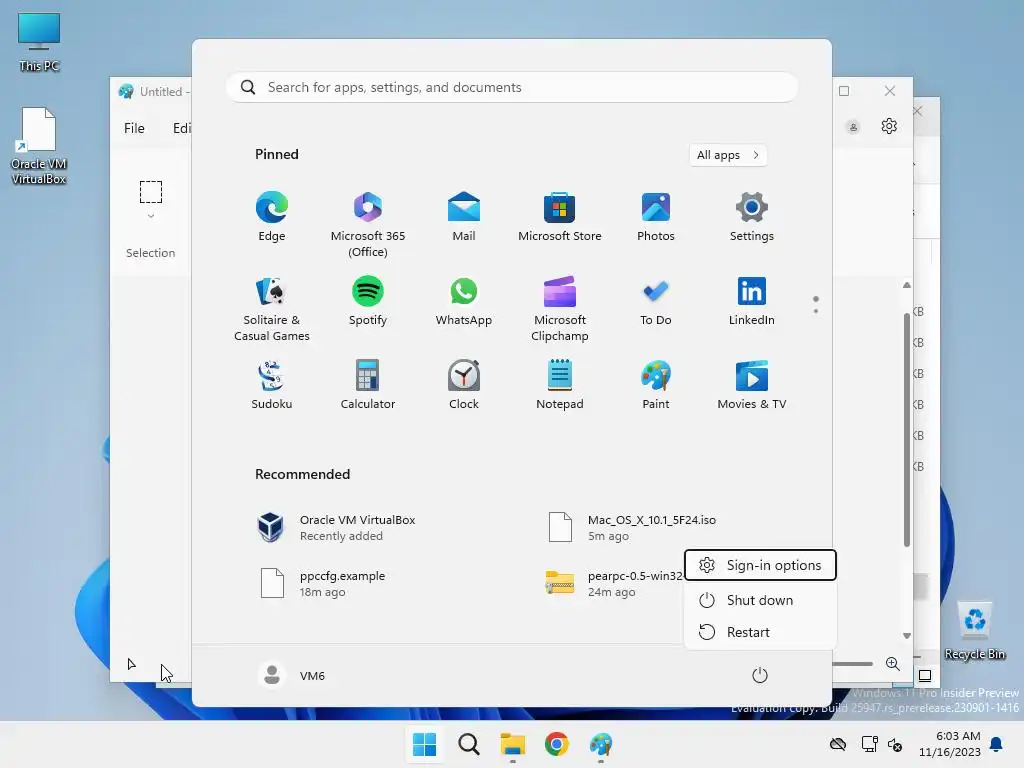Launch the Photos app
Image resolution: width=1024 pixels, height=768 pixels.
tap(656, 217)
